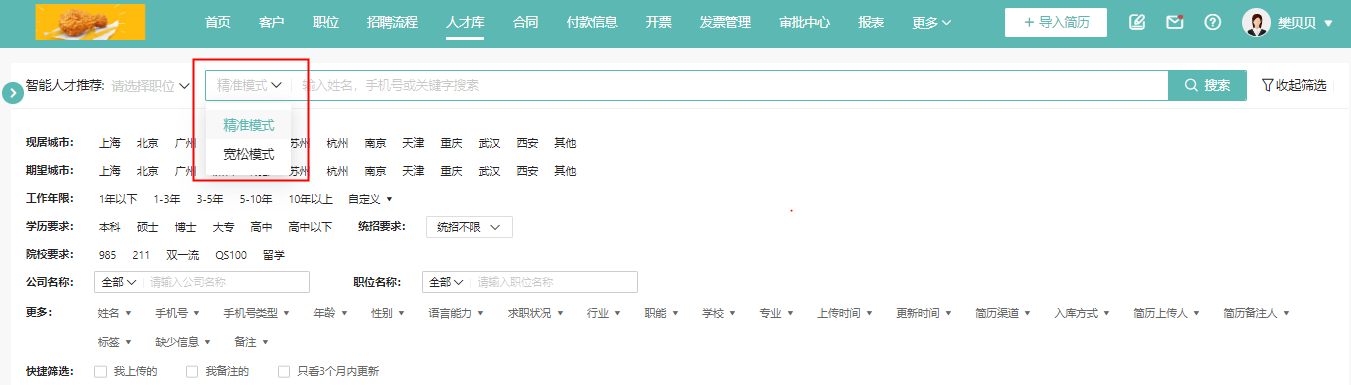Select 3-5年 work experience
The height and width of the screenshot is (385, 1351).
[x=210, y=199]
